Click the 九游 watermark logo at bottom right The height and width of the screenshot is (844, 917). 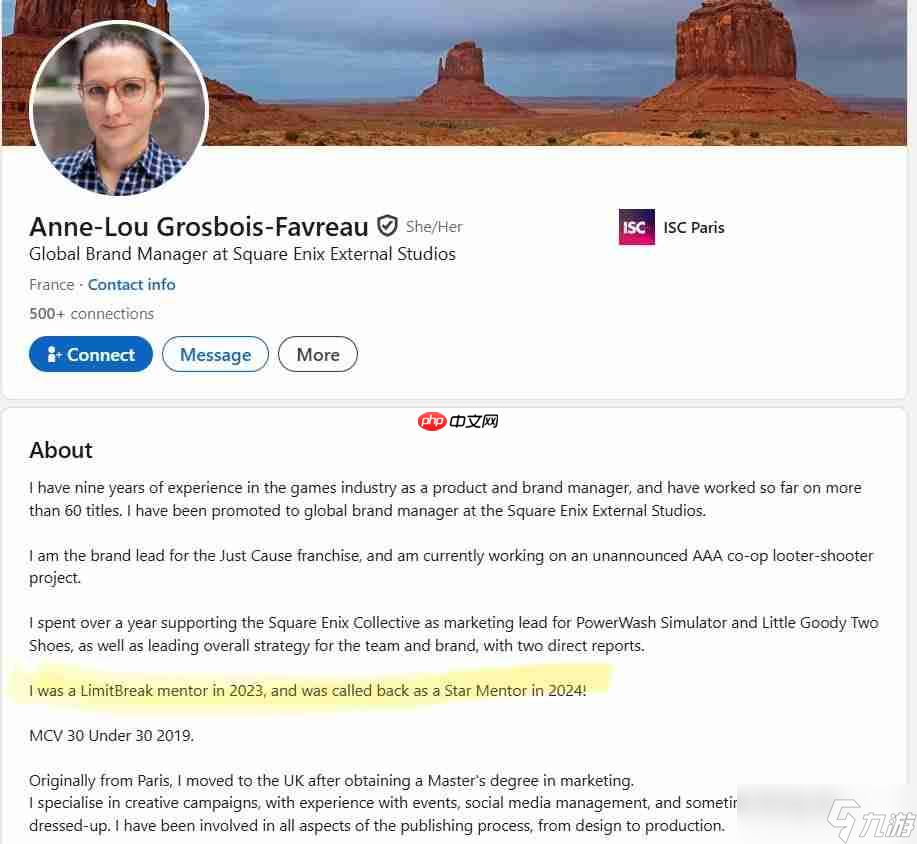[x=871, y=820]
